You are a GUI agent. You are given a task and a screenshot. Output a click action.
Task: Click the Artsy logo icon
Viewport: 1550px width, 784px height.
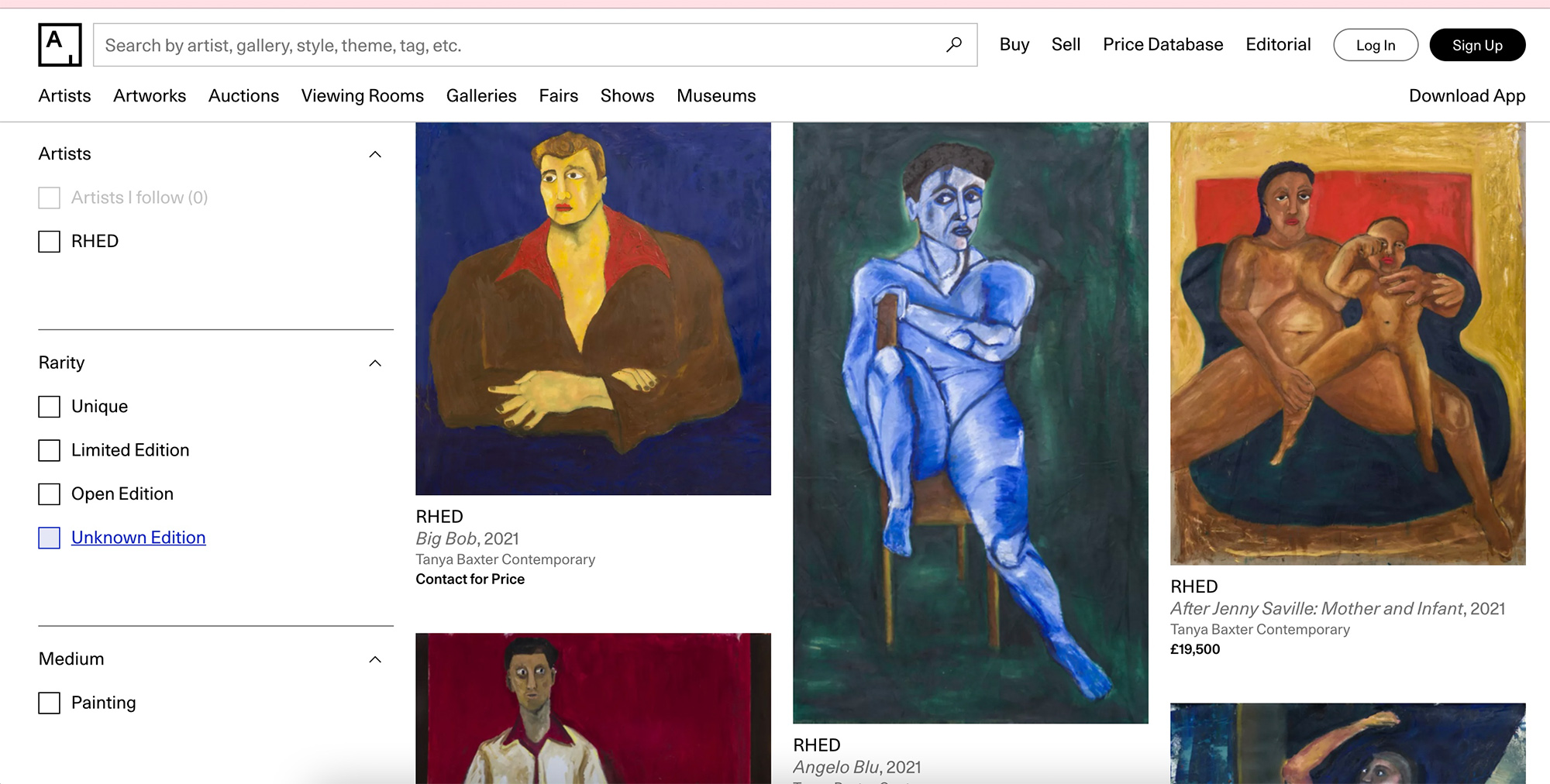click(x=60, y=45)
